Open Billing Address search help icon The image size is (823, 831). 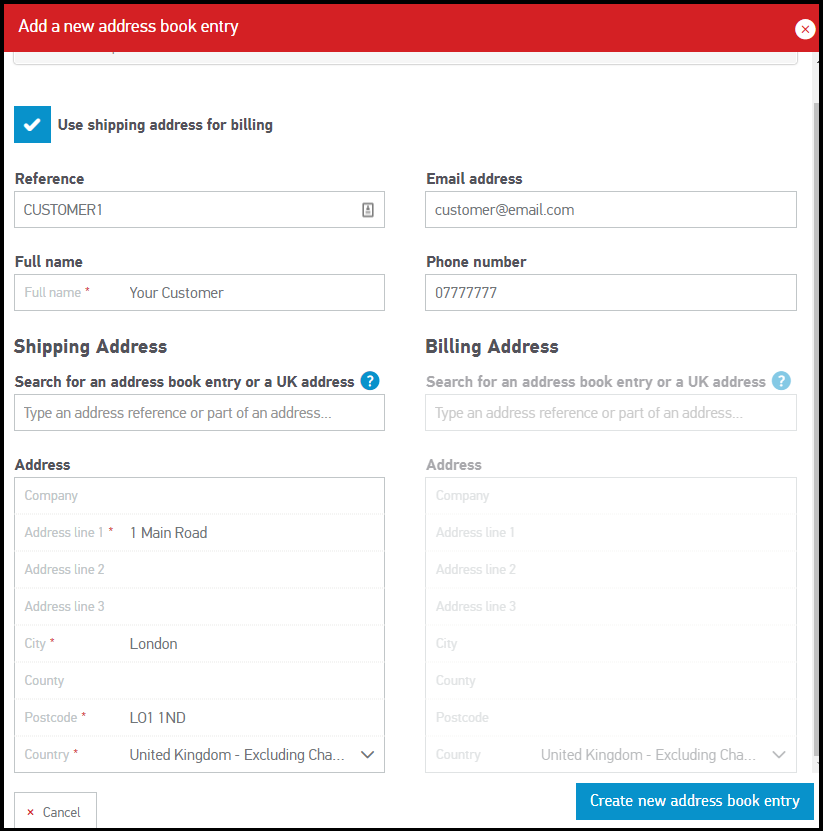click(781, 381)
